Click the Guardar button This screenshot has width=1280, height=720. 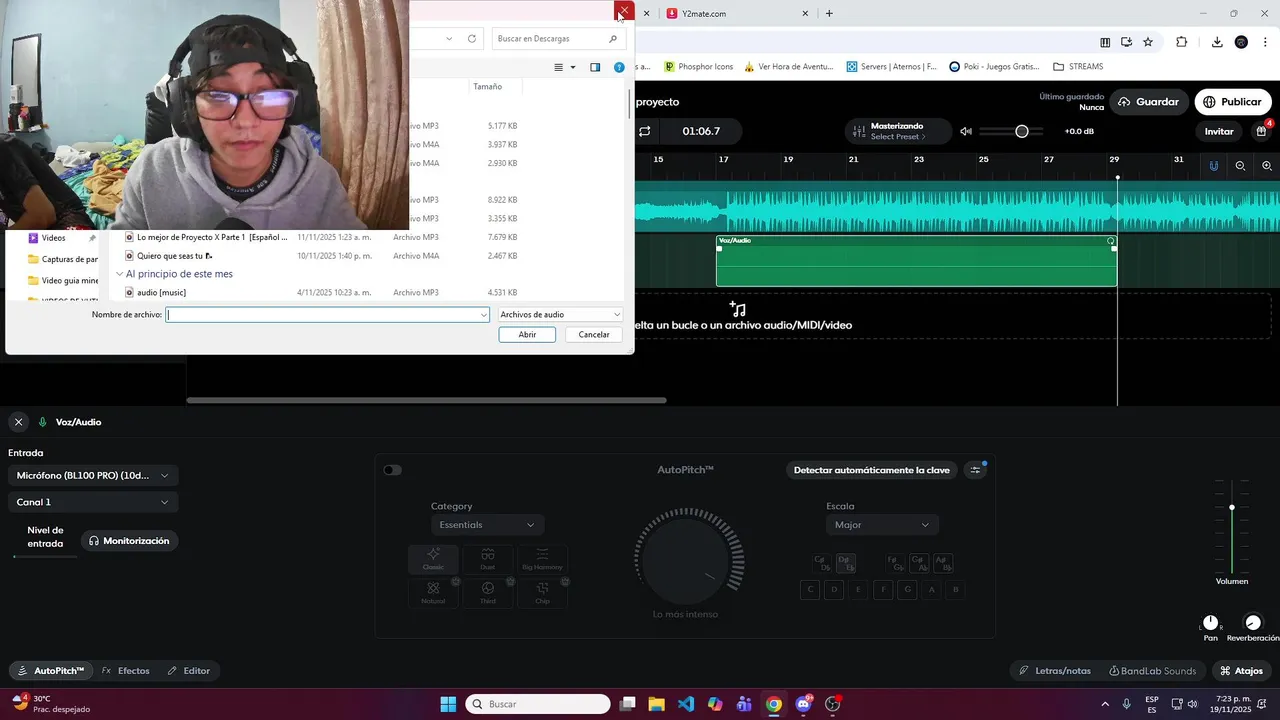(1149, 102)
